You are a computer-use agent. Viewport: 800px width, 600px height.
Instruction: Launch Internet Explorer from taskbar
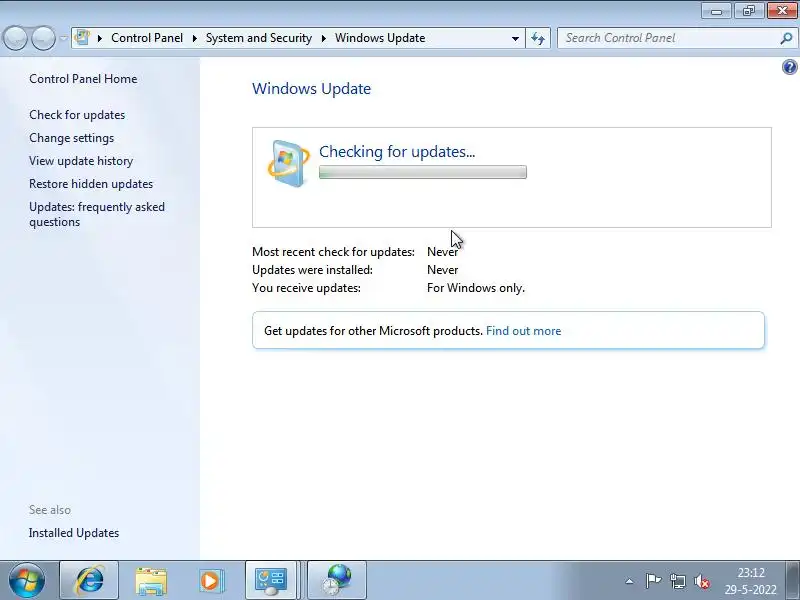click(89, 580)
